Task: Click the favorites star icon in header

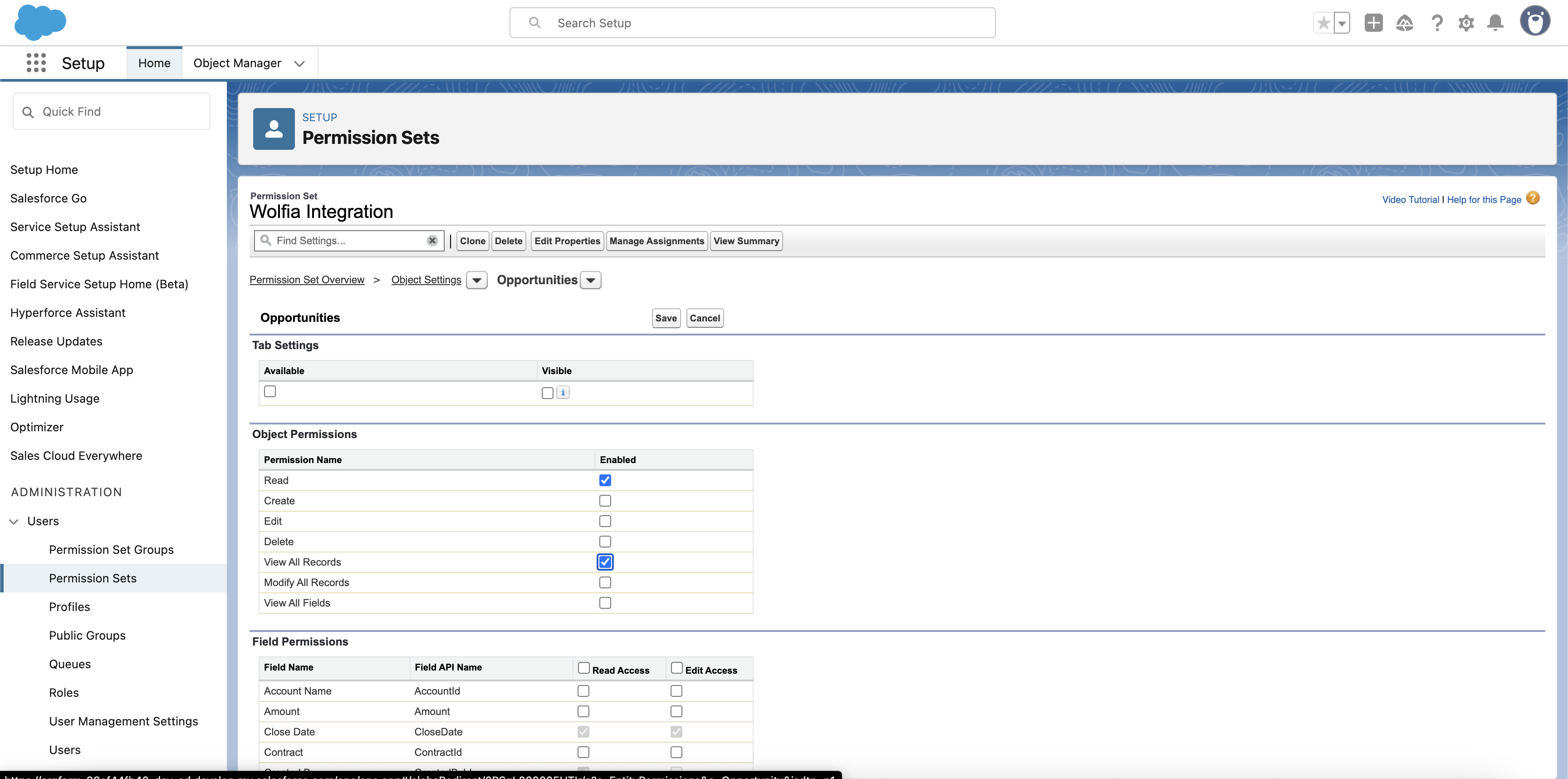Action: (x=1323, y=23)
